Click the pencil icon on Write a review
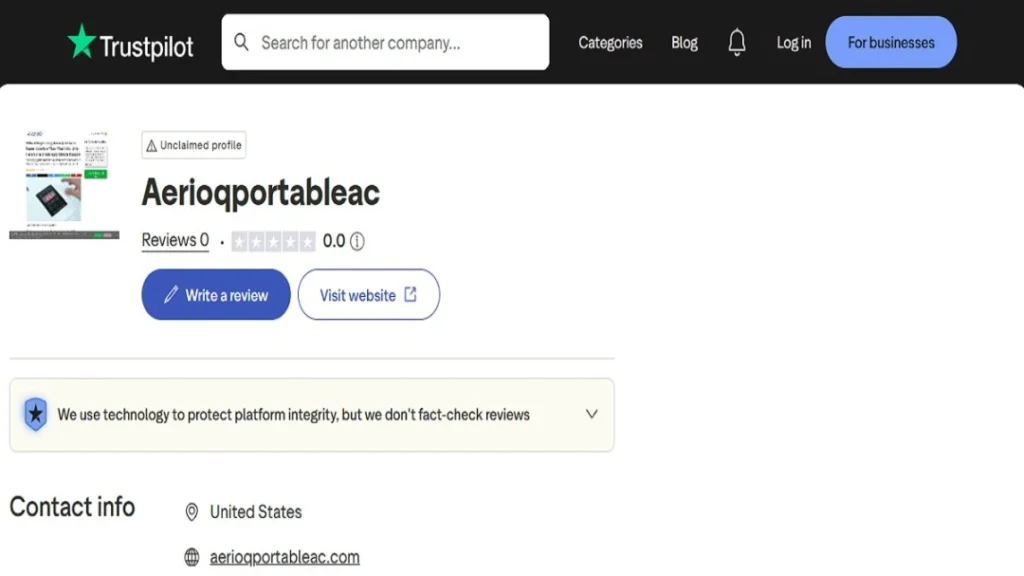The image size is (1024, 576). (171, 295)
